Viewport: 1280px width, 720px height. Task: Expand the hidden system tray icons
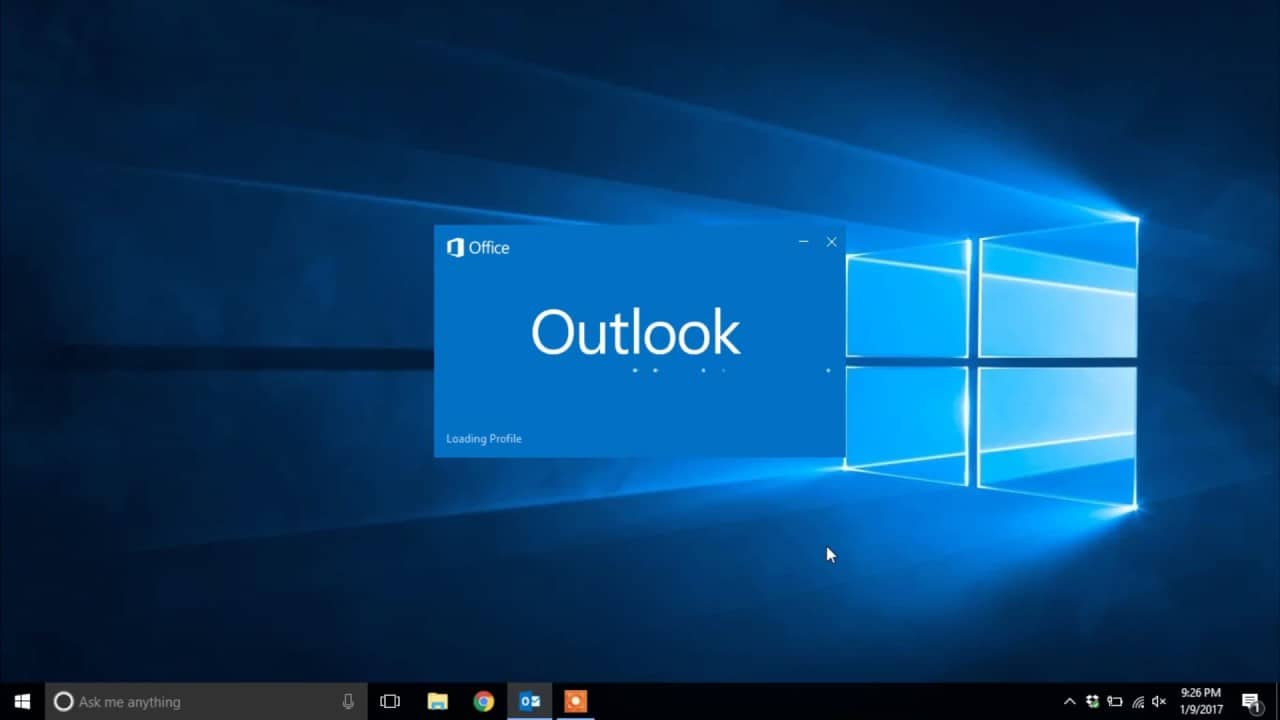point(1070,701)
